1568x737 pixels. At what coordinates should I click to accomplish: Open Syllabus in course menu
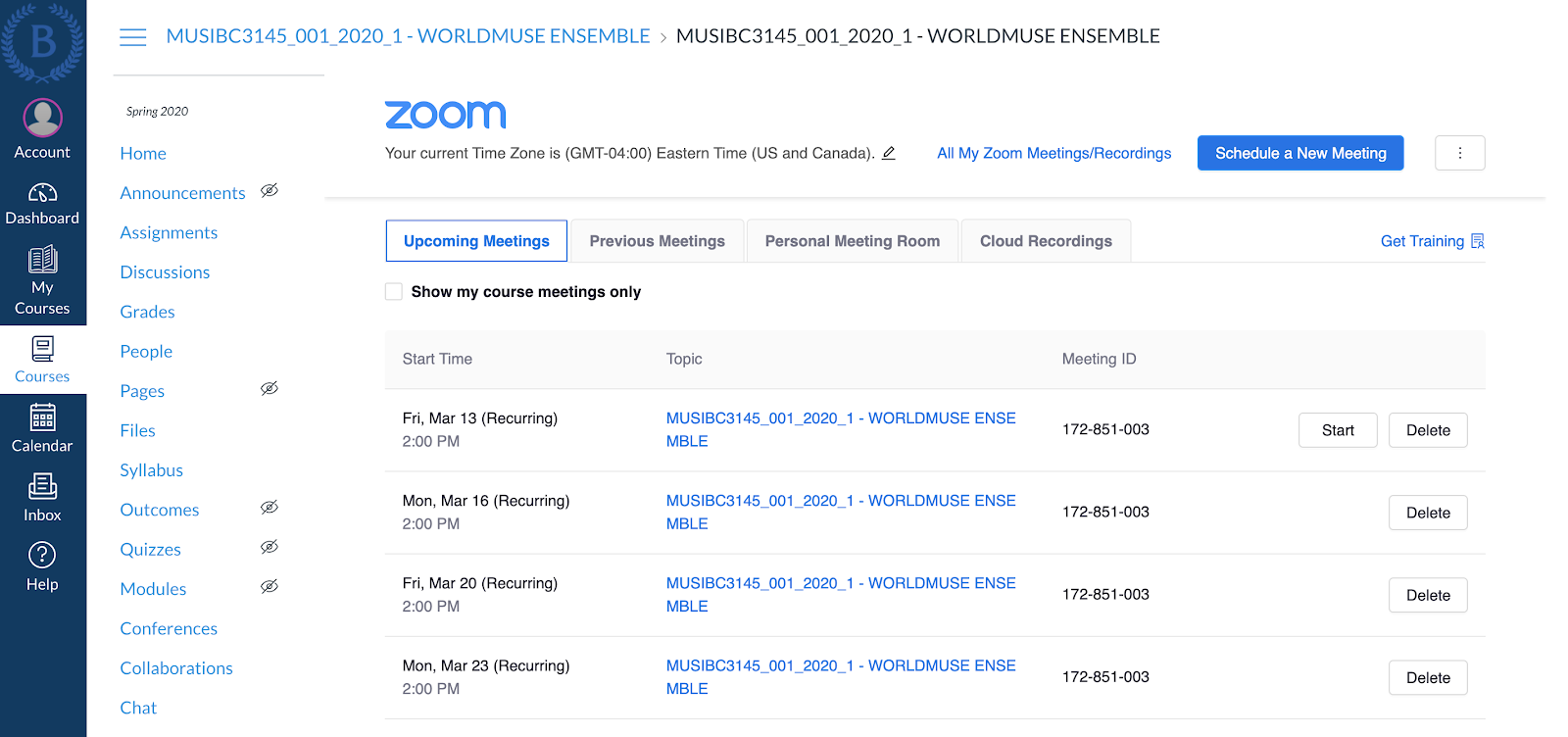click(151, 470)
